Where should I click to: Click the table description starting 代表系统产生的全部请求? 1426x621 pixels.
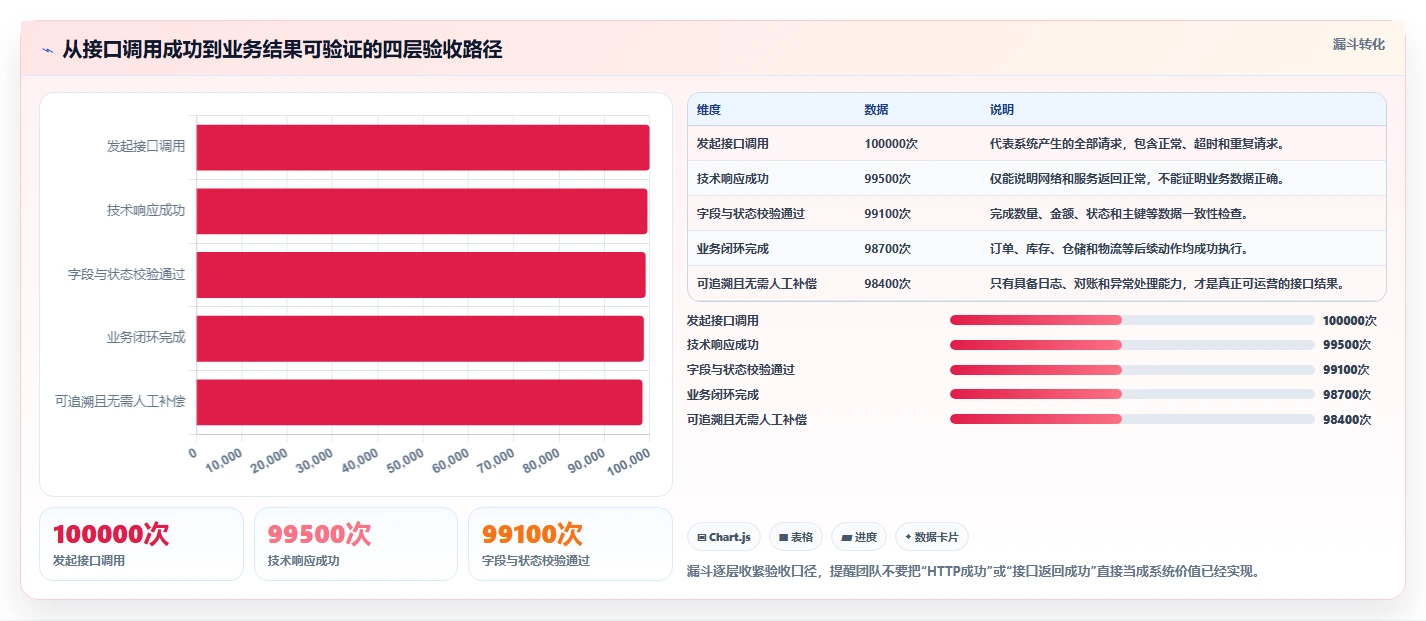(1137, 143)
